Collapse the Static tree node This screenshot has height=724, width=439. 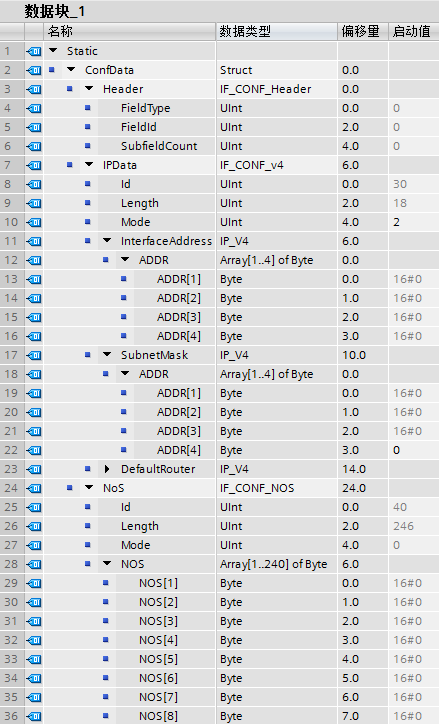click(x=53, y=51)
